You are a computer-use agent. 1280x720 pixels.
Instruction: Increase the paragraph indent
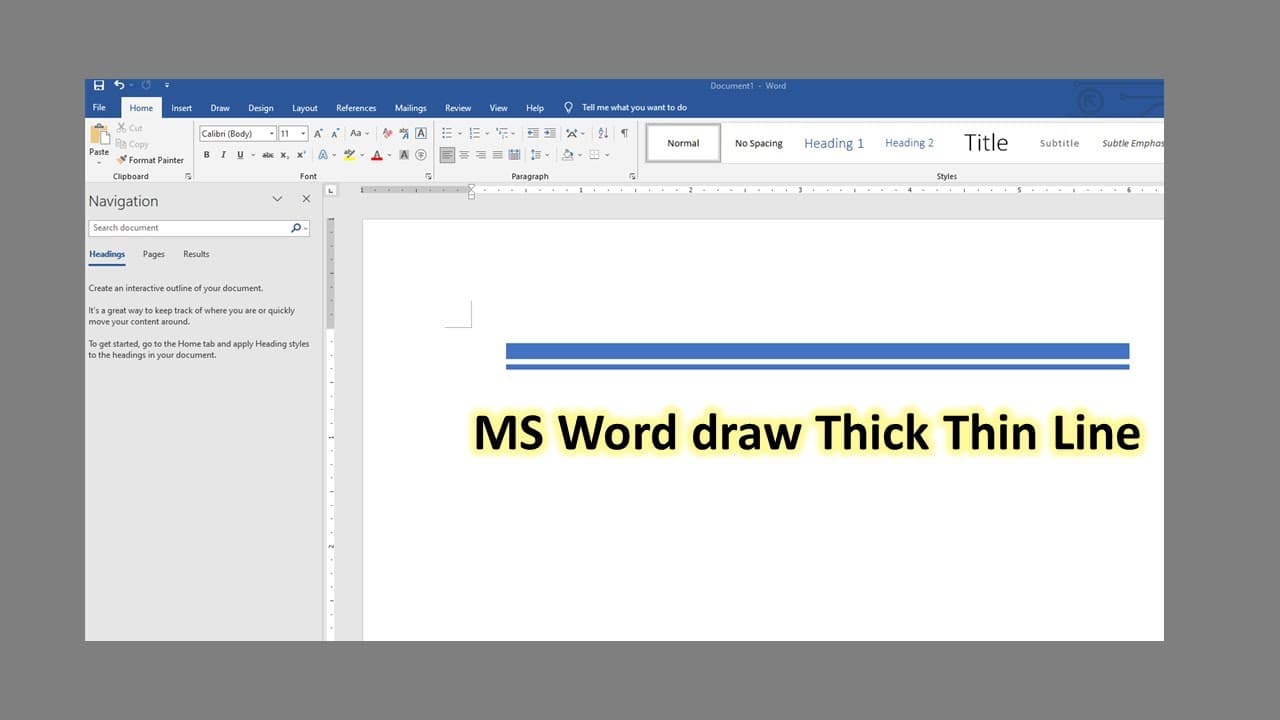(549, 133)
